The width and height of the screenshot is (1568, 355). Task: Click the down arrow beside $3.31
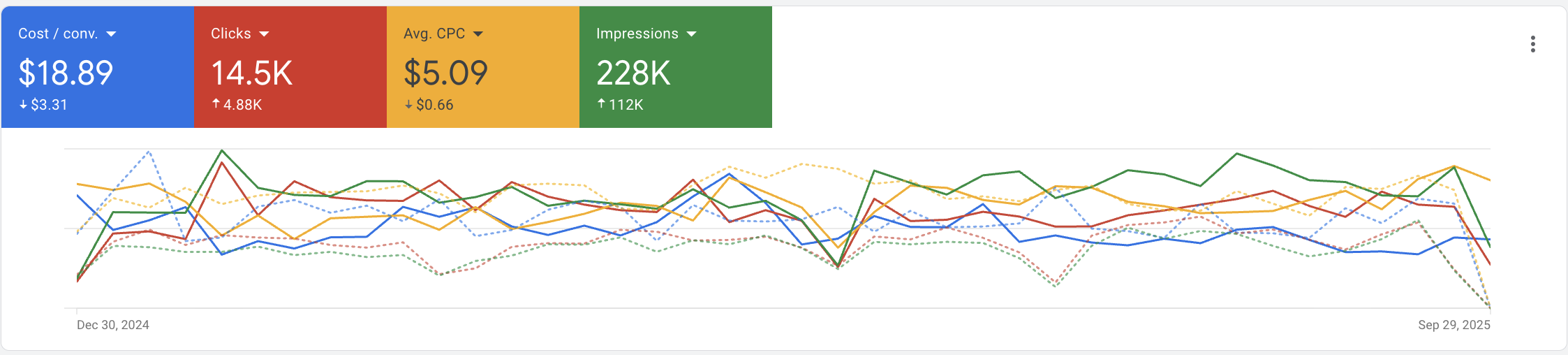coord(23,105)
